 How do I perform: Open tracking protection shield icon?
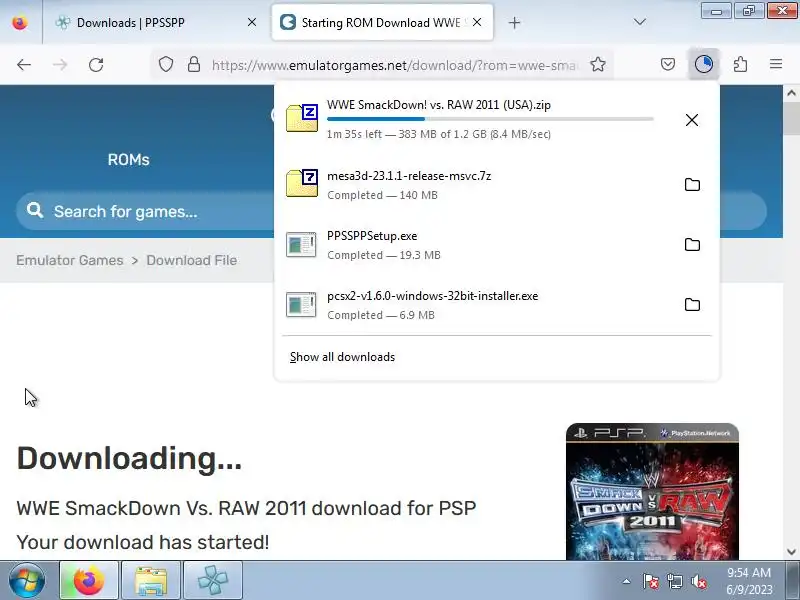pyautogui.click(x=166, y=65)
